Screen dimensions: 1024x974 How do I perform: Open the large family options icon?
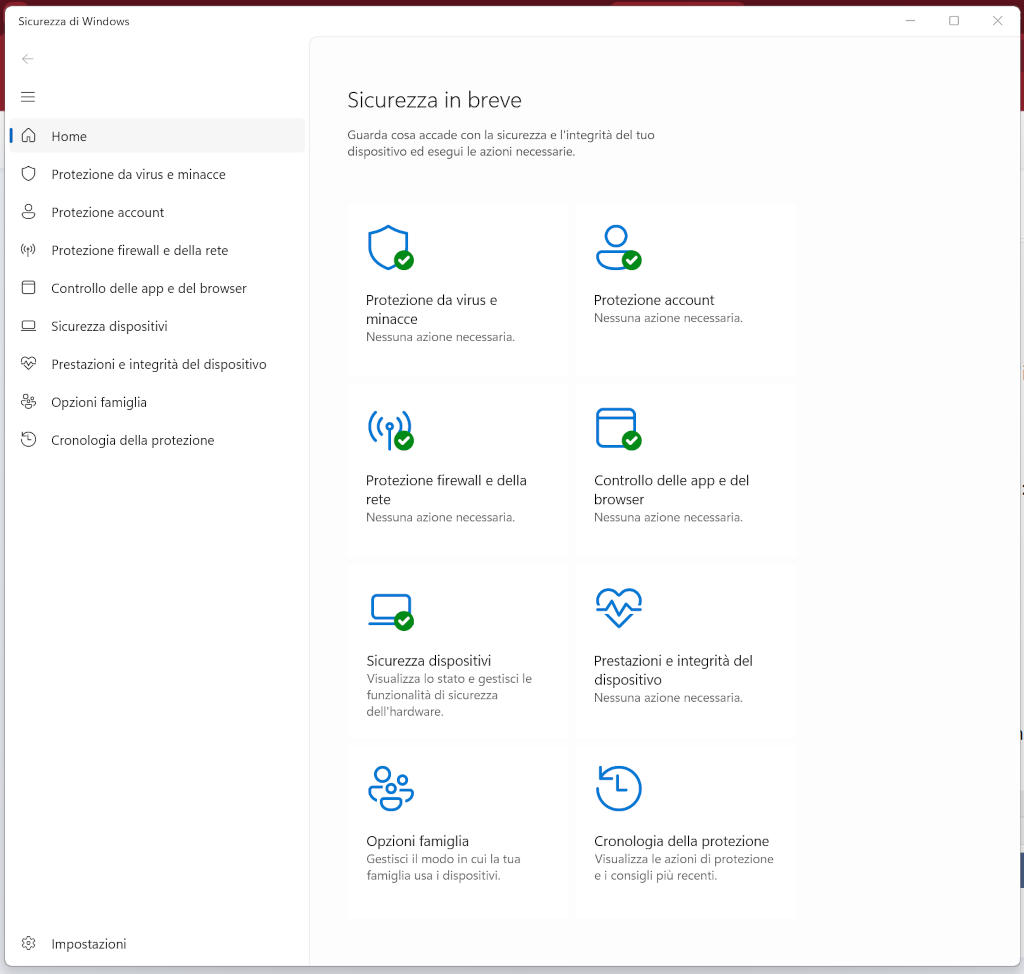391,788
